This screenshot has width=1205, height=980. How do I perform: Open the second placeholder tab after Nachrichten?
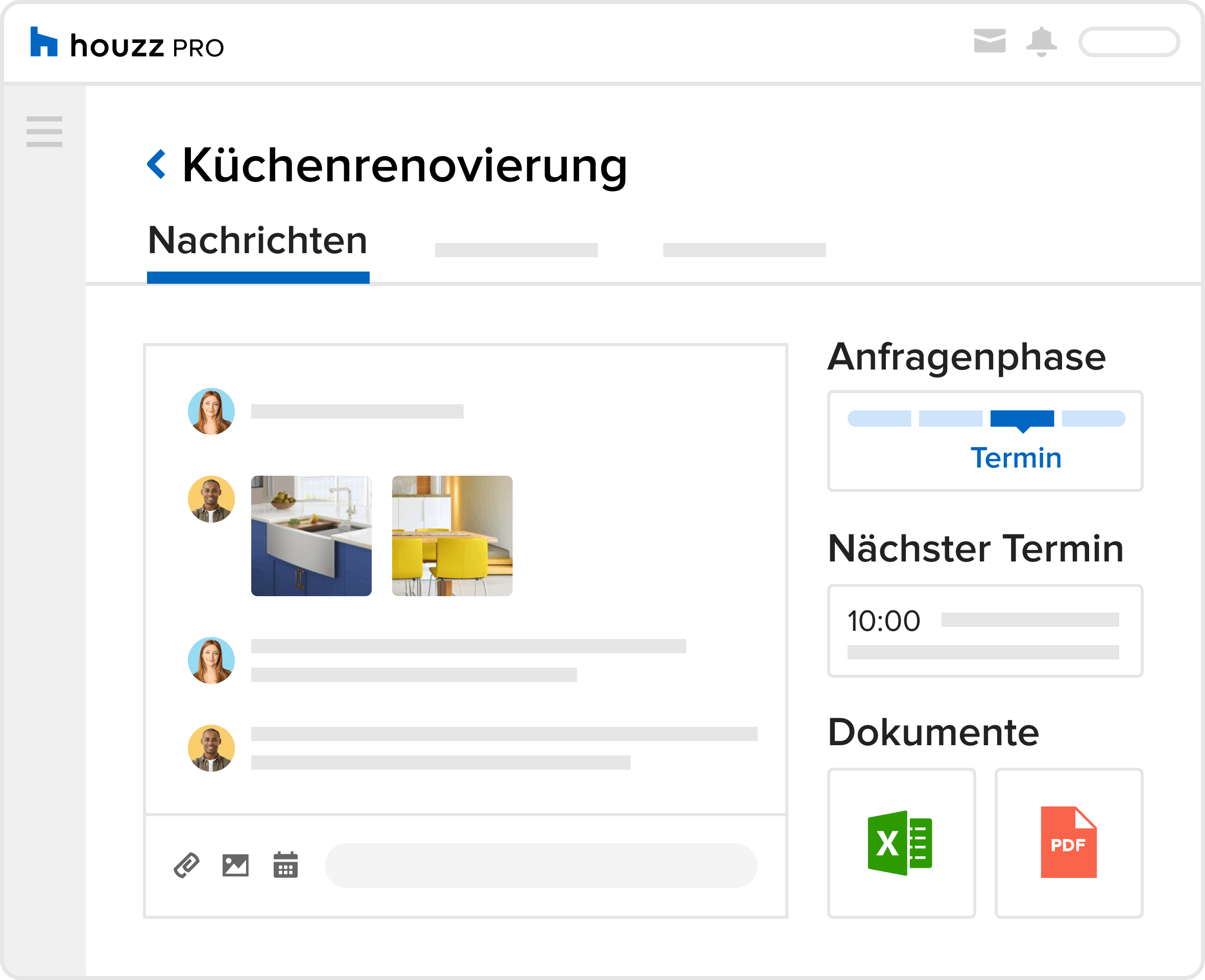(x=516, y=250)
